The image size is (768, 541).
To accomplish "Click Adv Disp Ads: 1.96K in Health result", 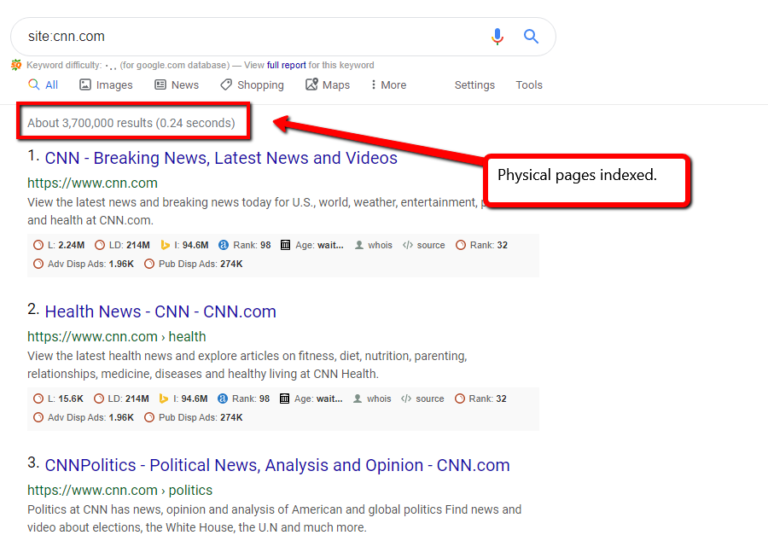I will pos(83,418).
